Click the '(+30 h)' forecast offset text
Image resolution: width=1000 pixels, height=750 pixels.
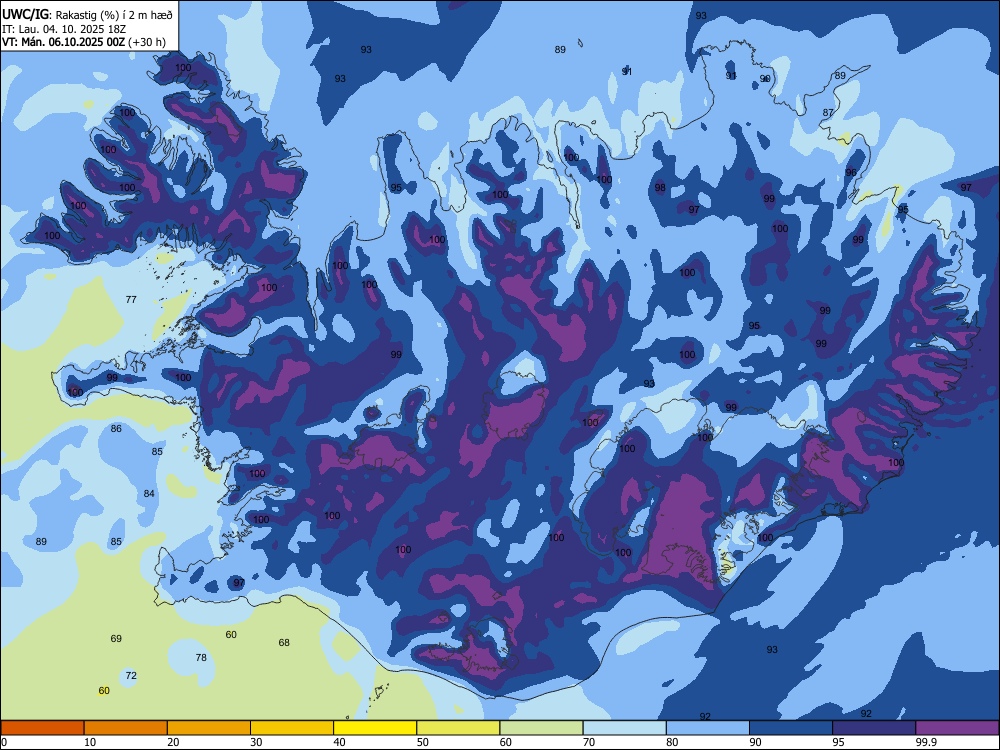pyautogui.click(x=147, y=42)
